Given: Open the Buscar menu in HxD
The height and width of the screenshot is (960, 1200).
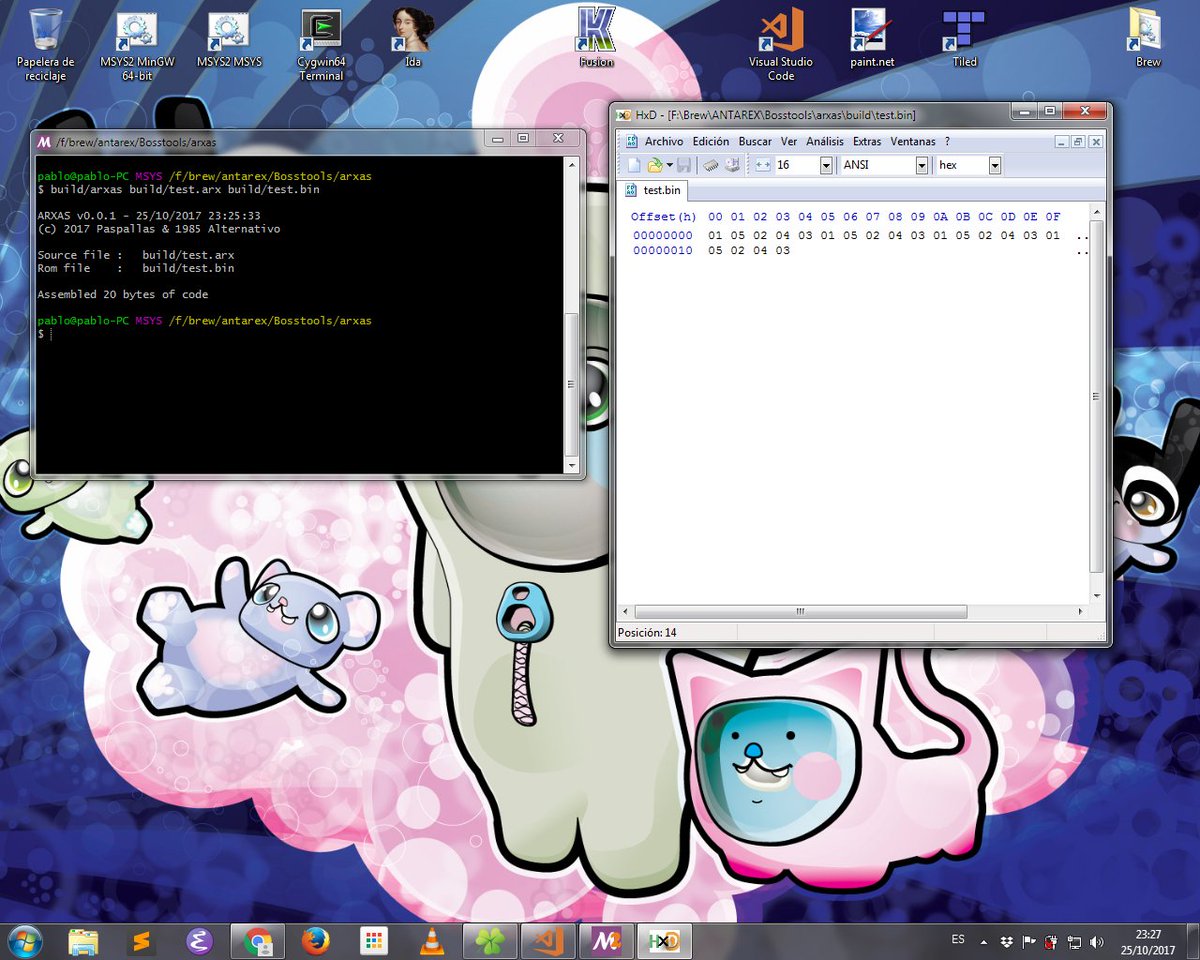Looking at the screenshot, I should (x=755, y=142).
